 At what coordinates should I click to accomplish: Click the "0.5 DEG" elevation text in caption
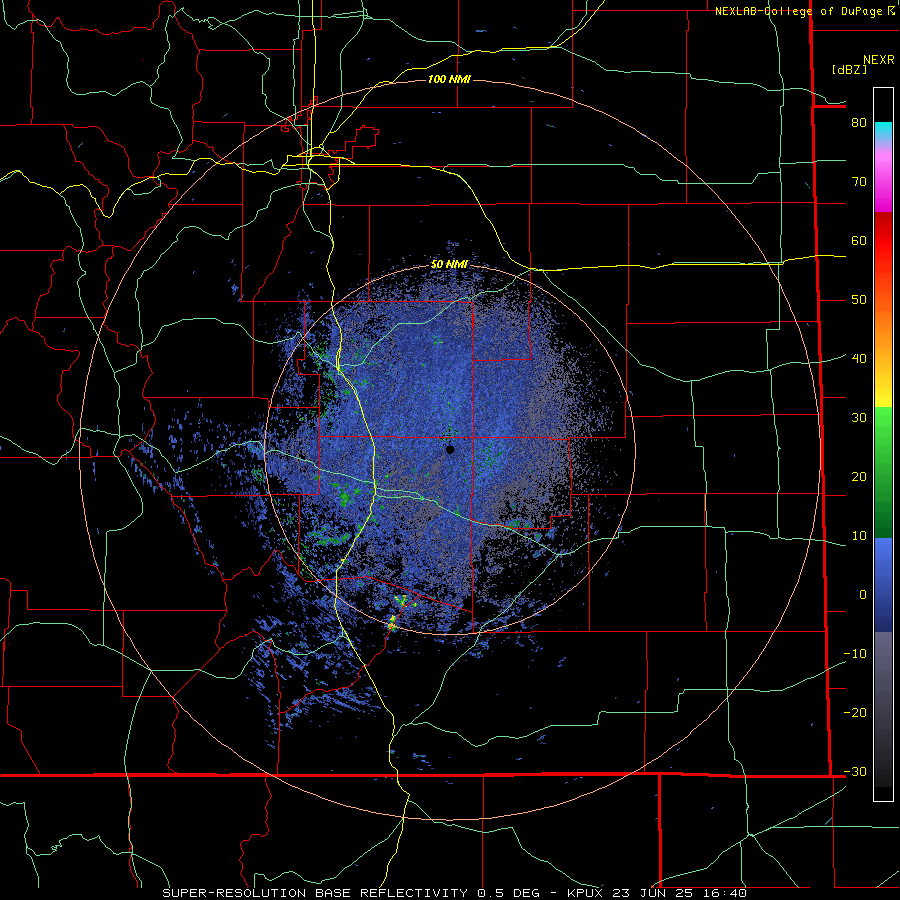(508, 893)
